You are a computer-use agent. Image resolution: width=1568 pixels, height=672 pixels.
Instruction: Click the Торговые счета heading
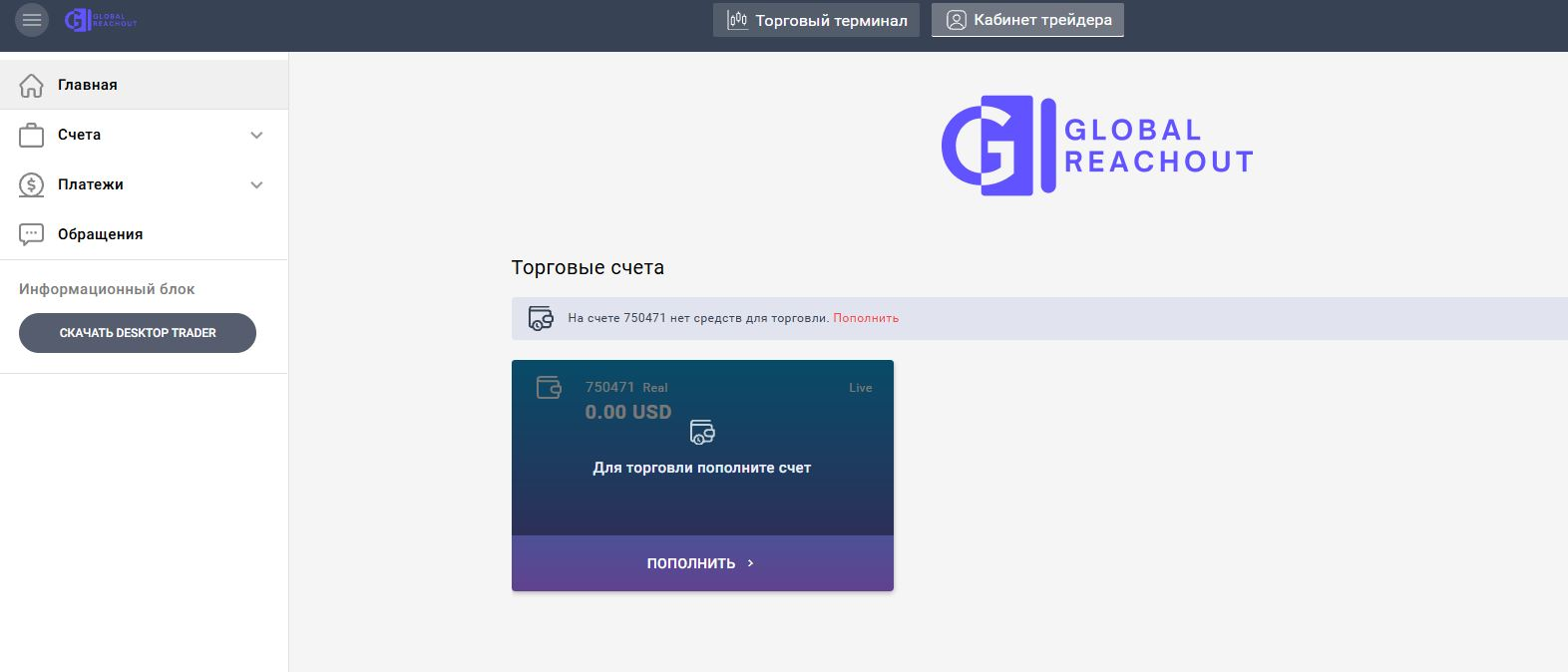point(588,267)
